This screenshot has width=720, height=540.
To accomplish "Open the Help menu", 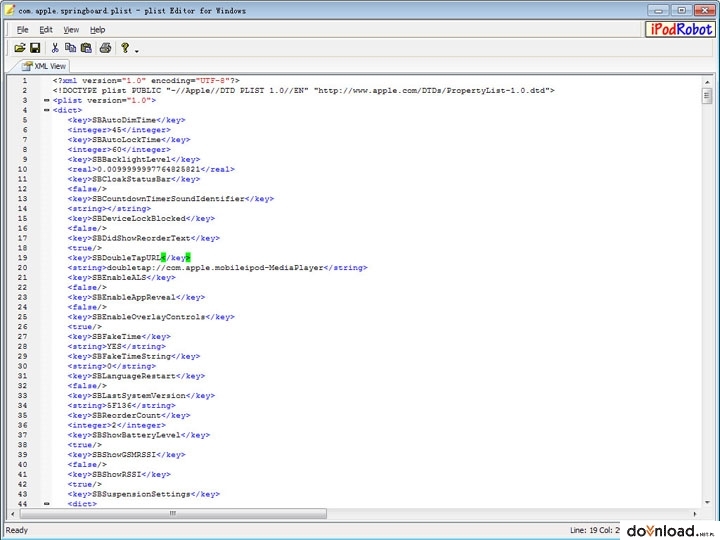I will (97, 30).
